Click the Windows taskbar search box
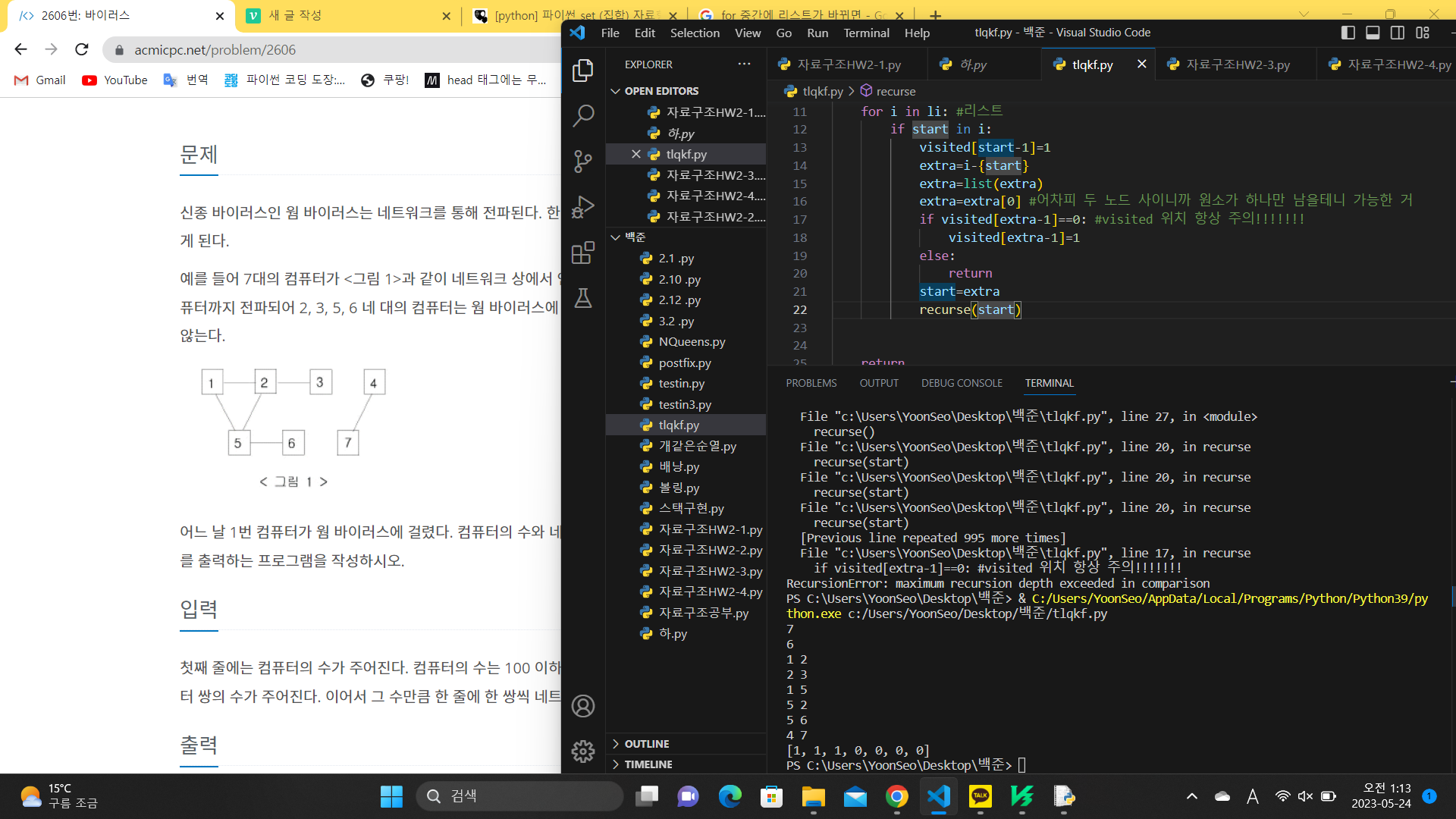This screenshot has height=819, width=1456. (520, 796)
